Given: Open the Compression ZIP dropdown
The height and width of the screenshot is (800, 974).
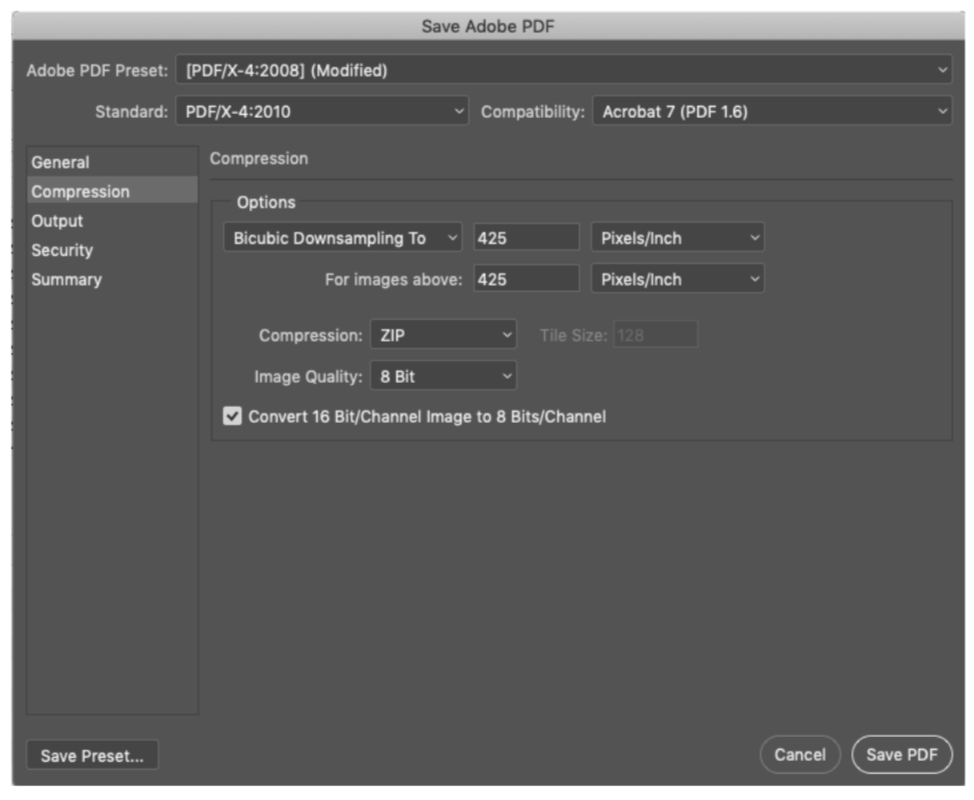Looking at the screenshot, I should click(x=444, y=335).
